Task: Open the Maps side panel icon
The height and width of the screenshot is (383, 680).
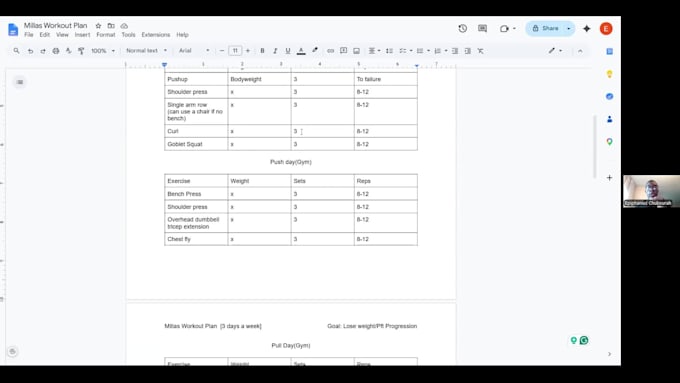Action: [x=609, y=142]
